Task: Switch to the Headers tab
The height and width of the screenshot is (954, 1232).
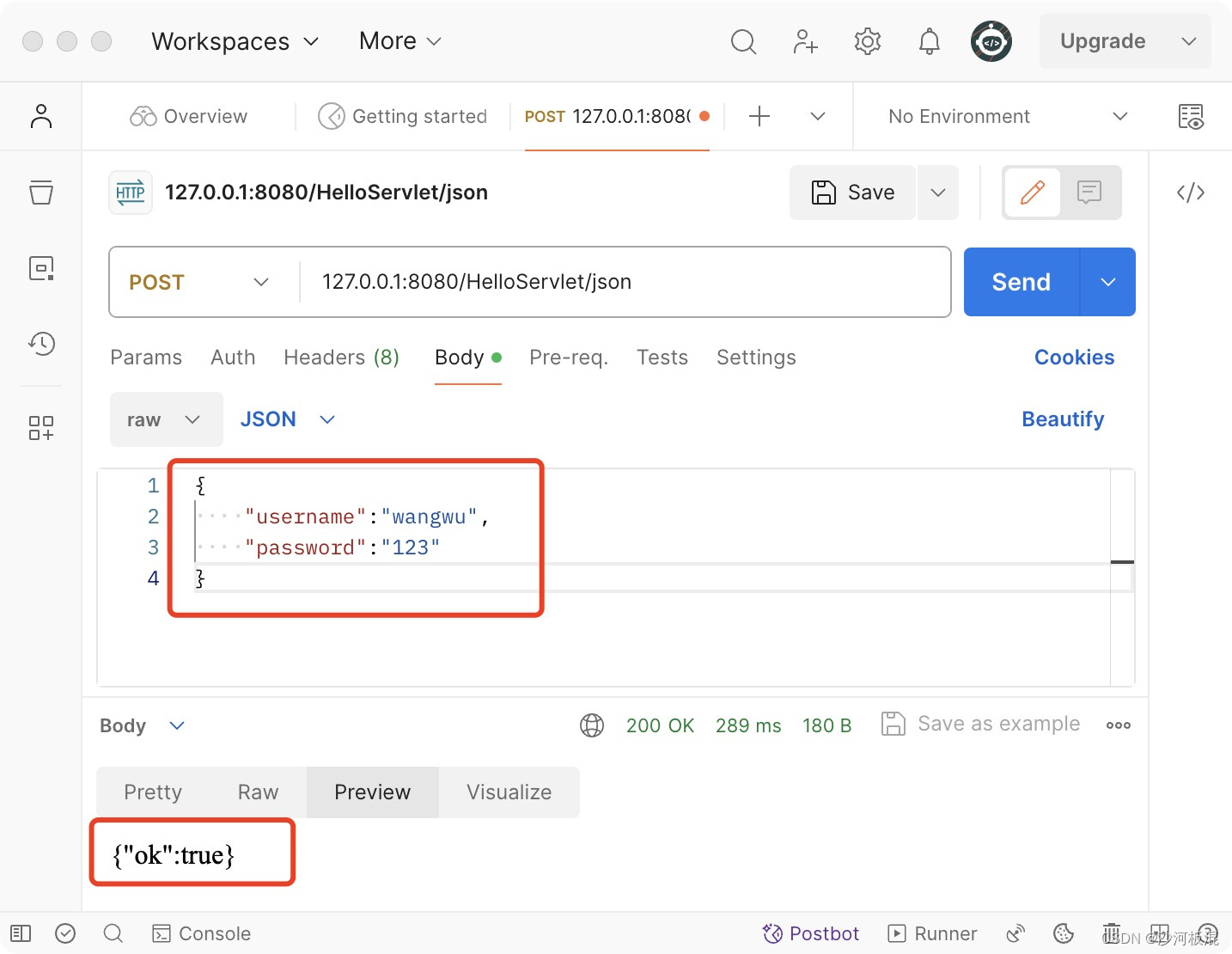Action: click(340, 358)
